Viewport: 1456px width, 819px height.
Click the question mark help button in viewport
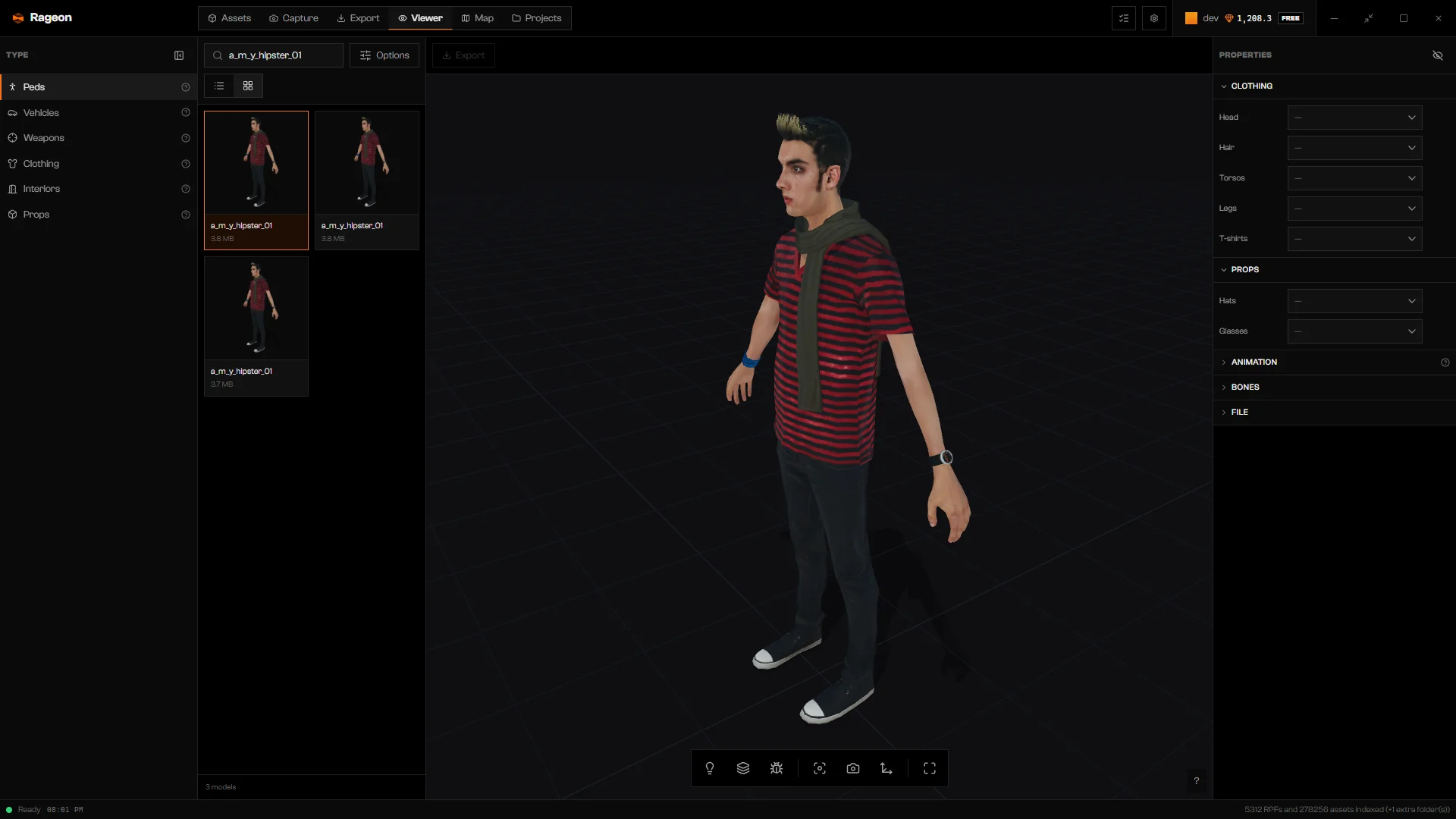coord(1197,780)
